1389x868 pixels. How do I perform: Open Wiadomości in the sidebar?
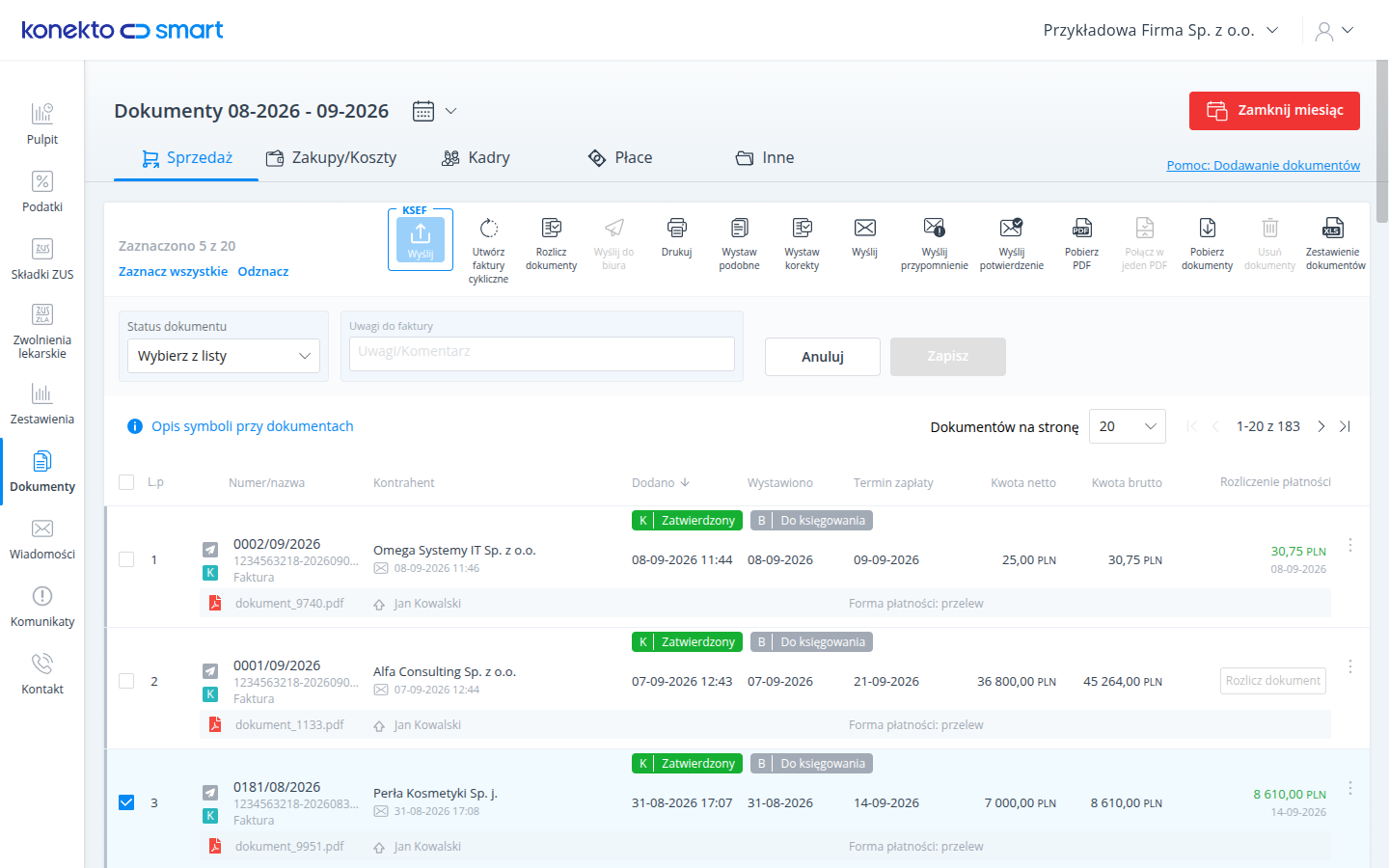coord(42,538)
